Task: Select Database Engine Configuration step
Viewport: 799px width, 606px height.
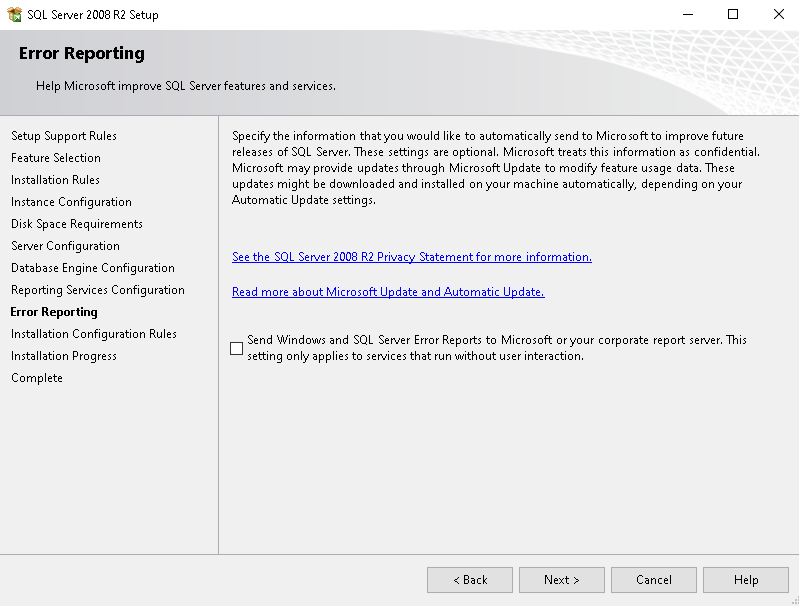Action: 93,268
